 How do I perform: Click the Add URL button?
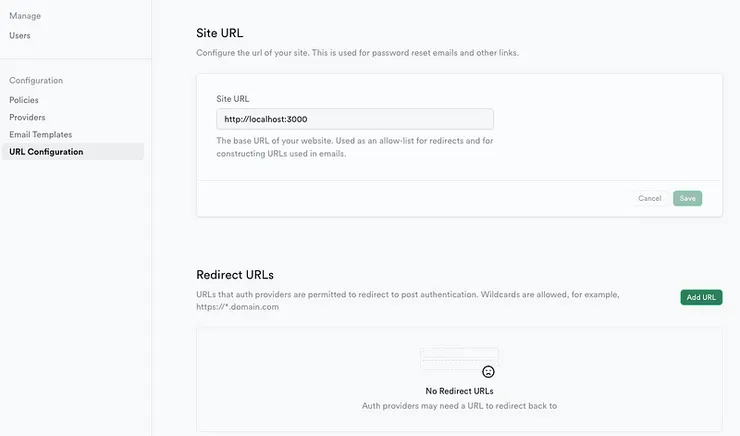click(701, 297)
